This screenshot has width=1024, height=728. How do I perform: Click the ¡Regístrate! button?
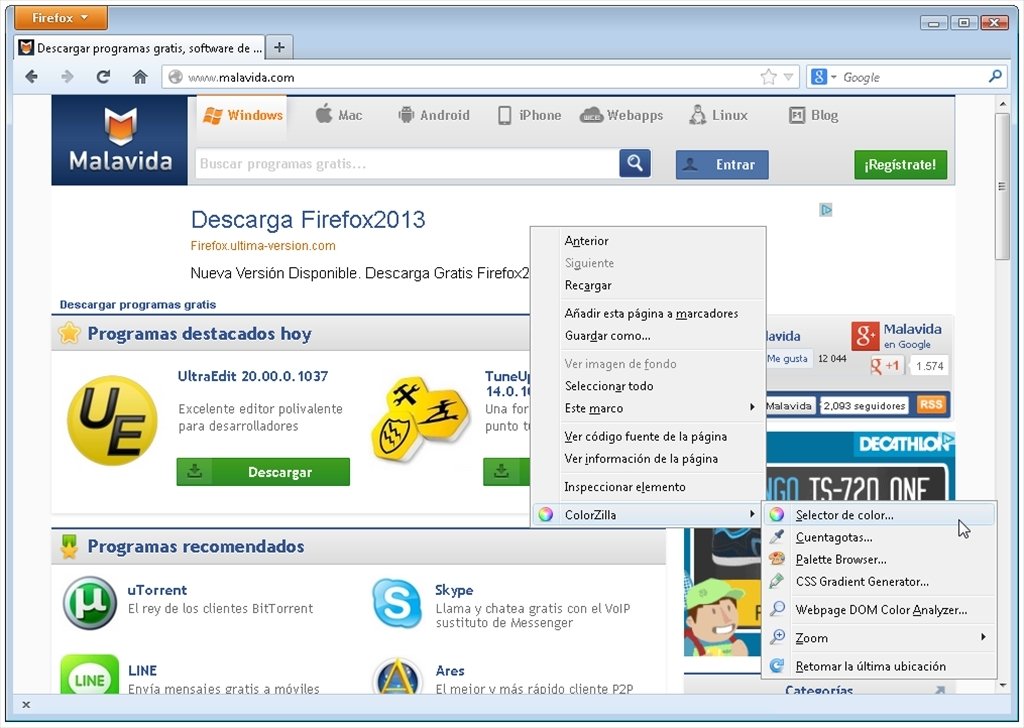901,165
